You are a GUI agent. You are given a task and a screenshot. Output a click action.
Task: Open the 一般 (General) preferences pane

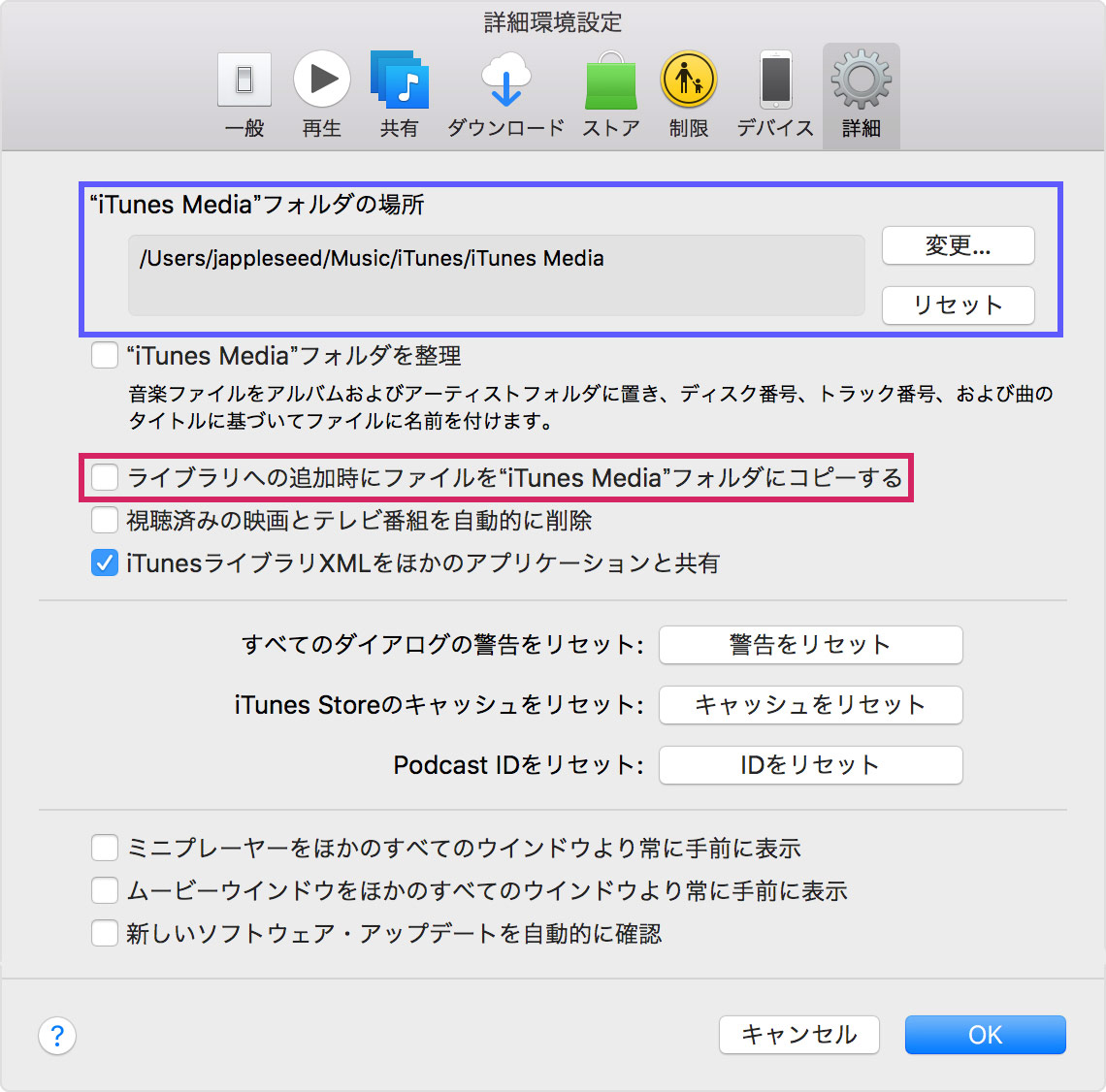(x=244, y=80)
